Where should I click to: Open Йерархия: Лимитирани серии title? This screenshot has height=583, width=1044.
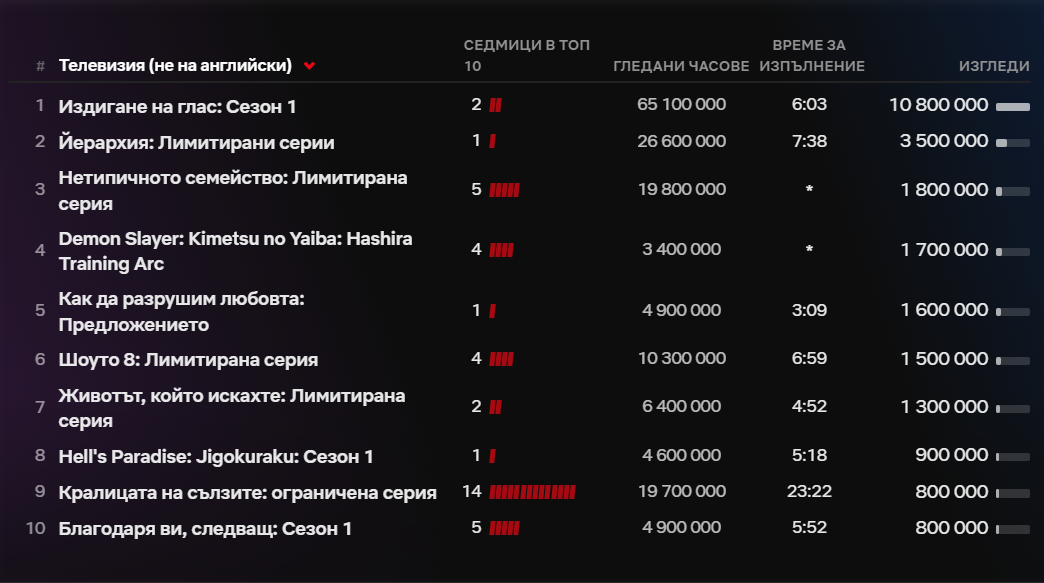[196, 142]
